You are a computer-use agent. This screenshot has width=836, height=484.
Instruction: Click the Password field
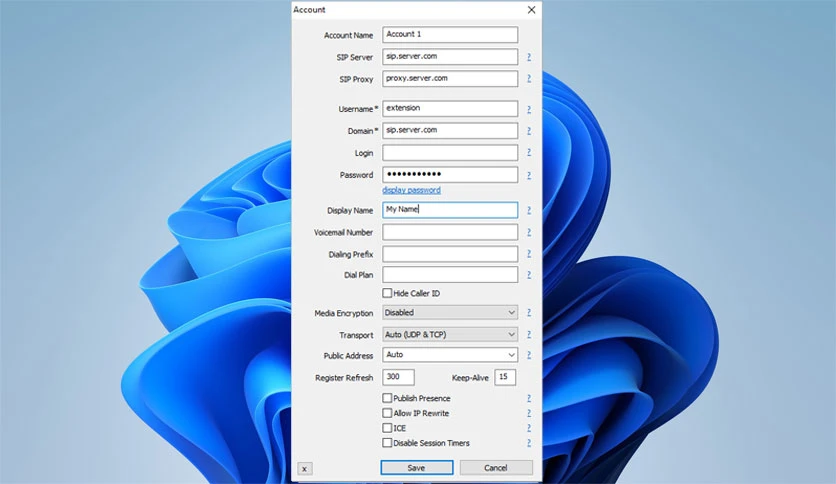pos(450,174)
